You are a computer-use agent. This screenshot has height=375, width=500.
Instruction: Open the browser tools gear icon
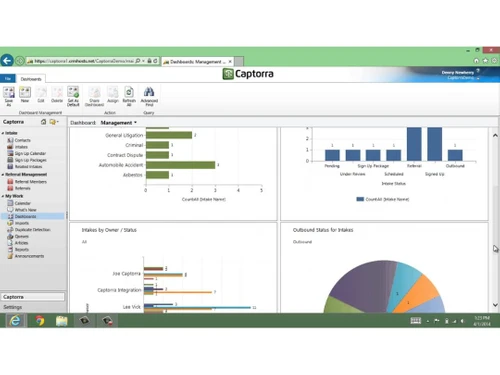[494, 61]
